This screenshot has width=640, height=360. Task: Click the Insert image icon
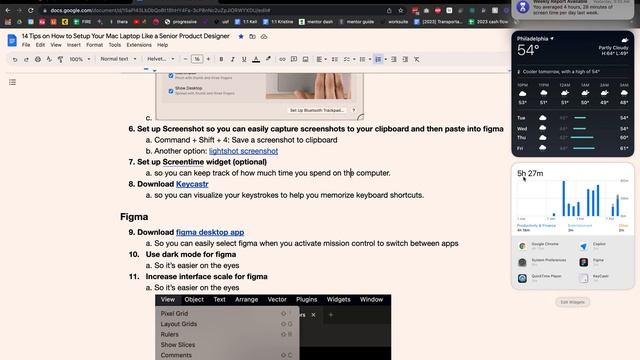[305, 59]
